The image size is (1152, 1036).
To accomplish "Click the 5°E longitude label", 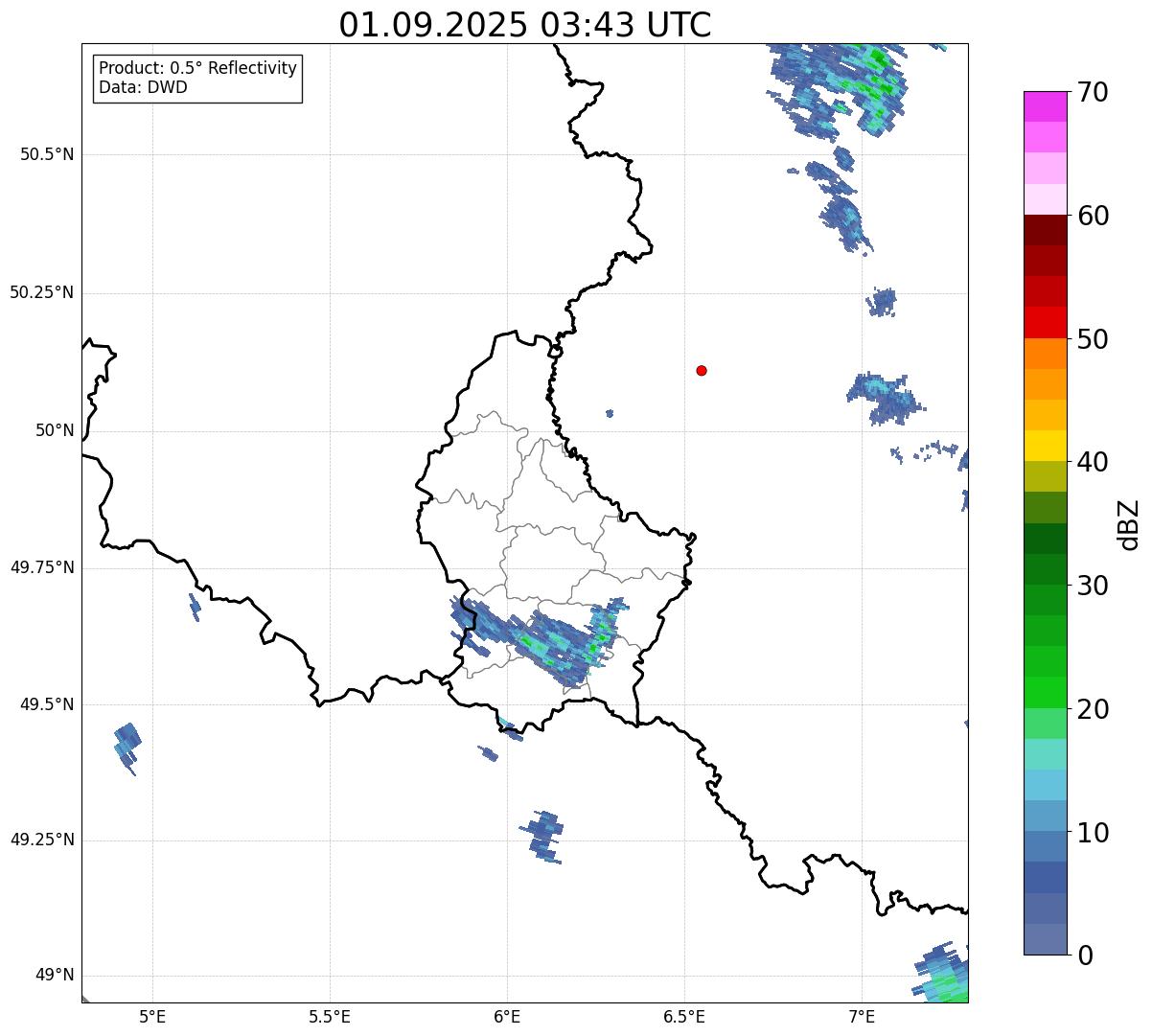I will click(152, 1016).
